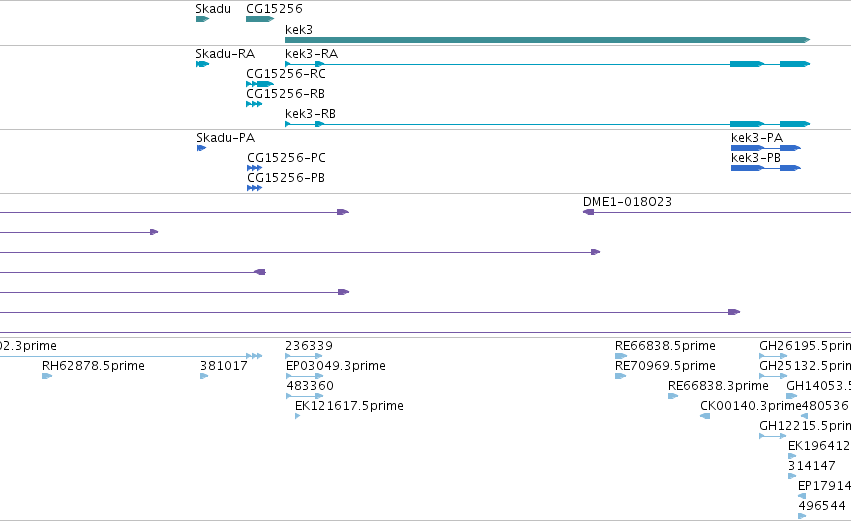Click the EK121617.5prime EST arrow
The width and height of the screenshot is (851, 521).
[297, 416]
